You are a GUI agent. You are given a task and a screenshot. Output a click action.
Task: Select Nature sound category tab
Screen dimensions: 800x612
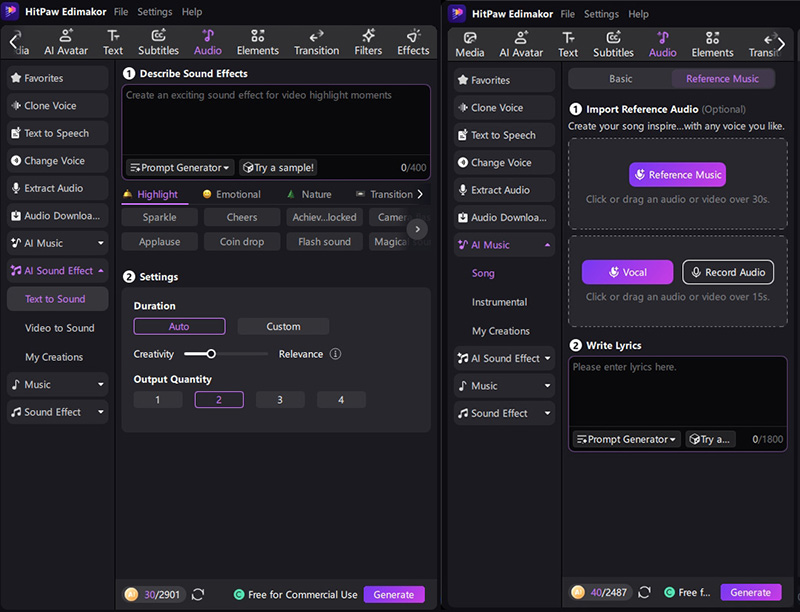pos(309,194)
